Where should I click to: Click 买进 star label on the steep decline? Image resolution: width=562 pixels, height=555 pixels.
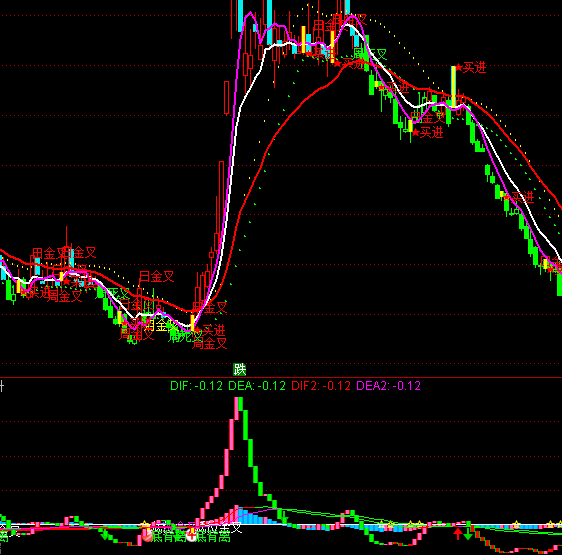click(518, 197)
